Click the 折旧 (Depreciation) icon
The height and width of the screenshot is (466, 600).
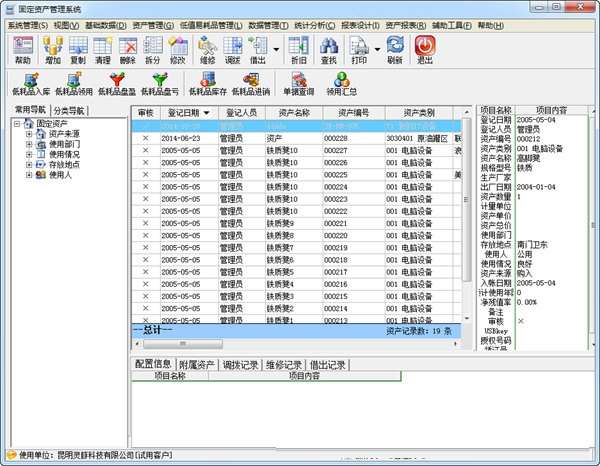click(x=298, y=49)
